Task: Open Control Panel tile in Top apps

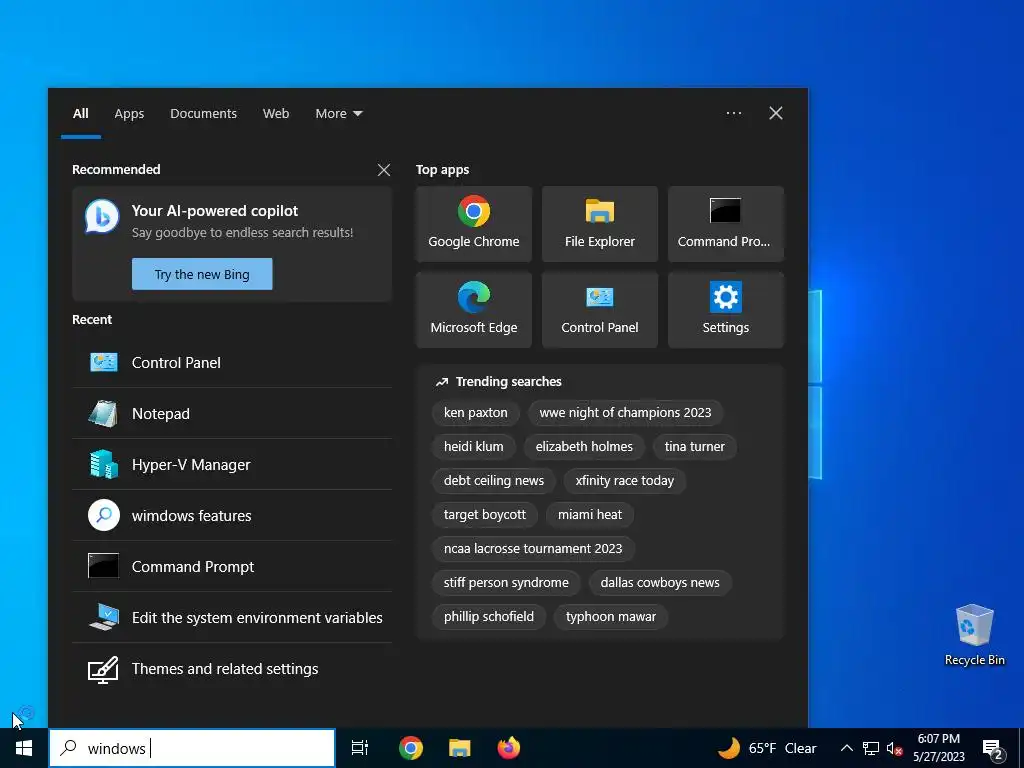Action: [x=600, y=310]
